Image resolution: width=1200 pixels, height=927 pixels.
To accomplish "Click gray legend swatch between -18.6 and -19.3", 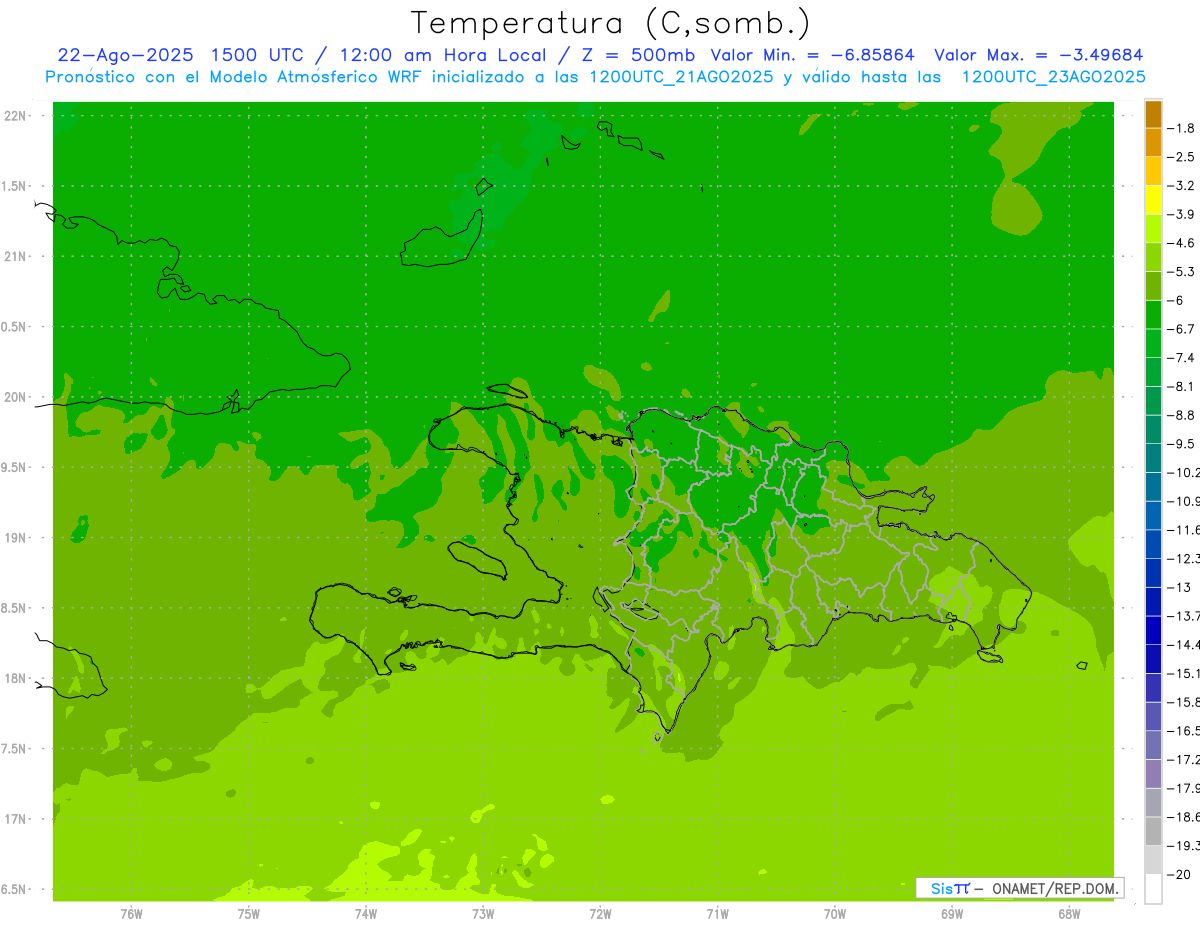I will (1153, 831).
